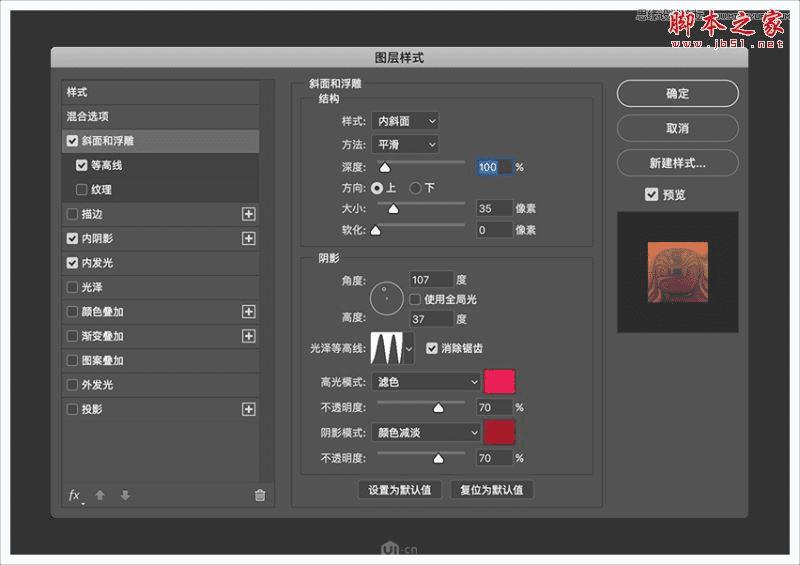
Task: Select 斜面和浮雕 row in list
Action: point(160,141)
